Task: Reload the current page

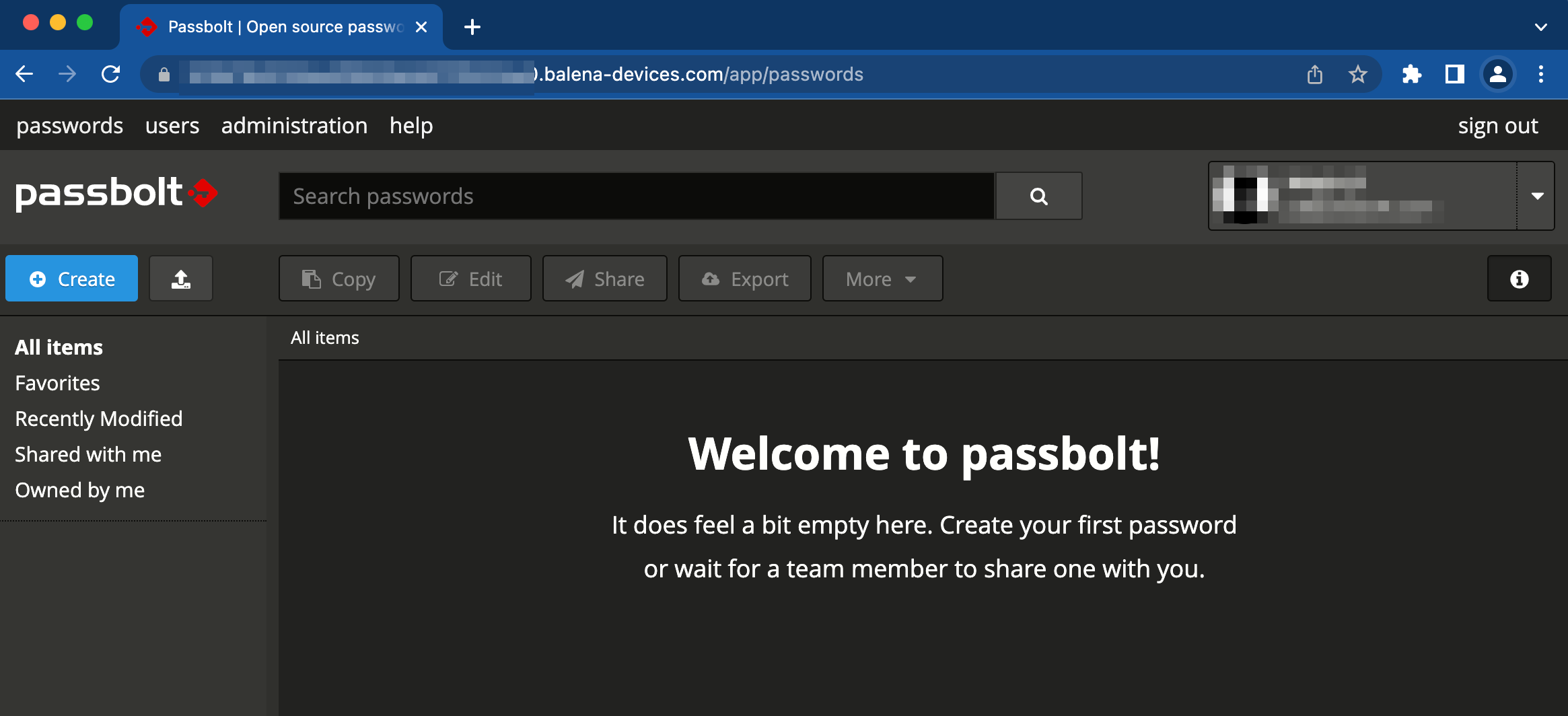Action: click(111, 74)
